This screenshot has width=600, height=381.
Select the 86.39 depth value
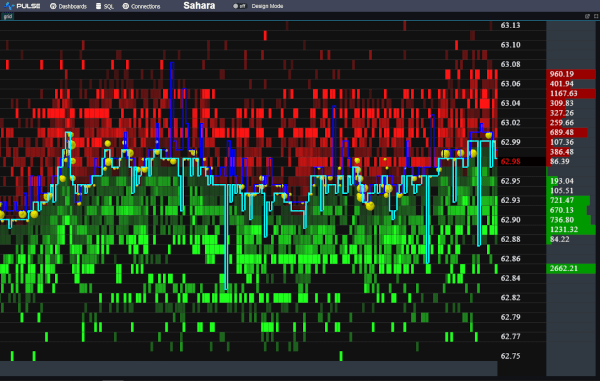coord(559,161)
